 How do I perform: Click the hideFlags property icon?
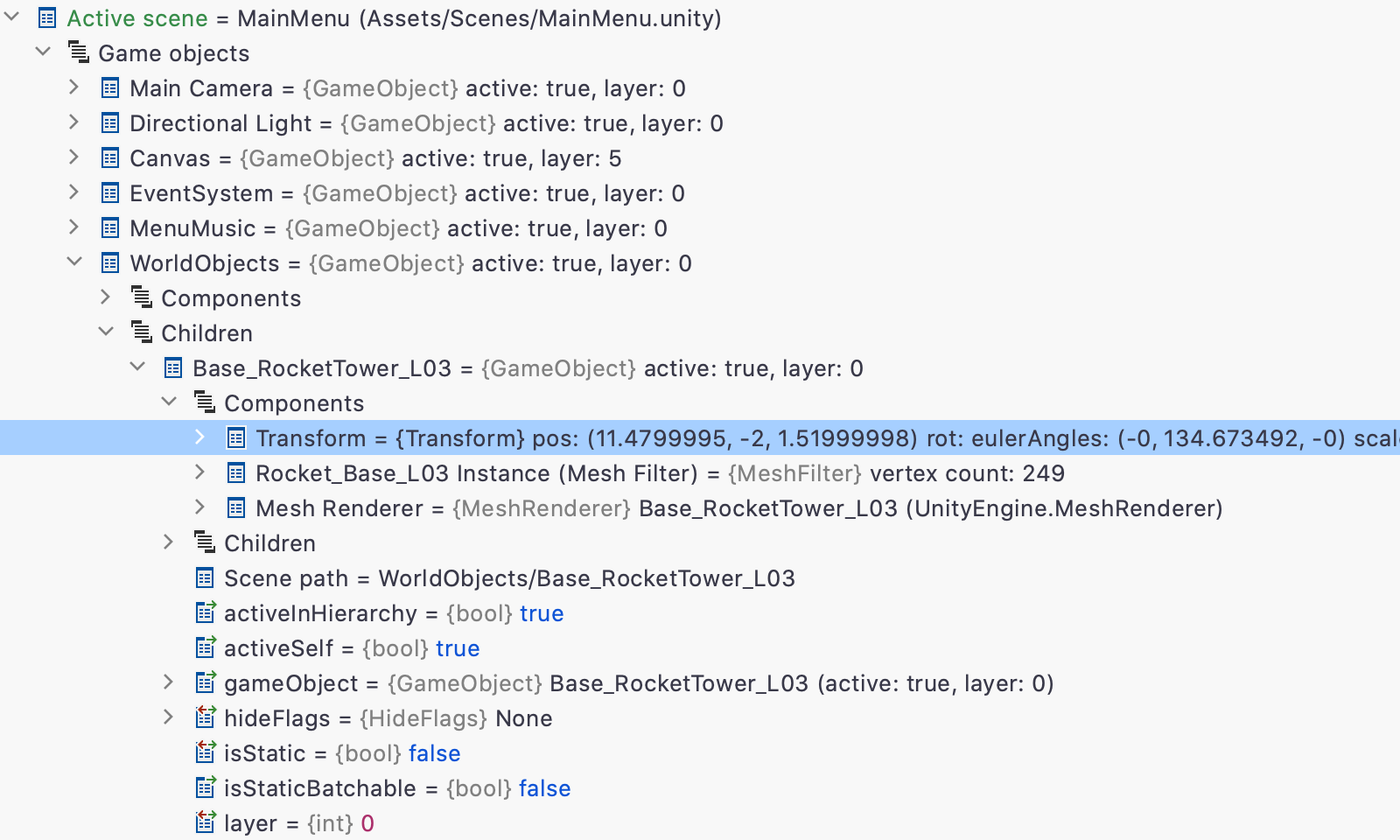tap(206, 717)
